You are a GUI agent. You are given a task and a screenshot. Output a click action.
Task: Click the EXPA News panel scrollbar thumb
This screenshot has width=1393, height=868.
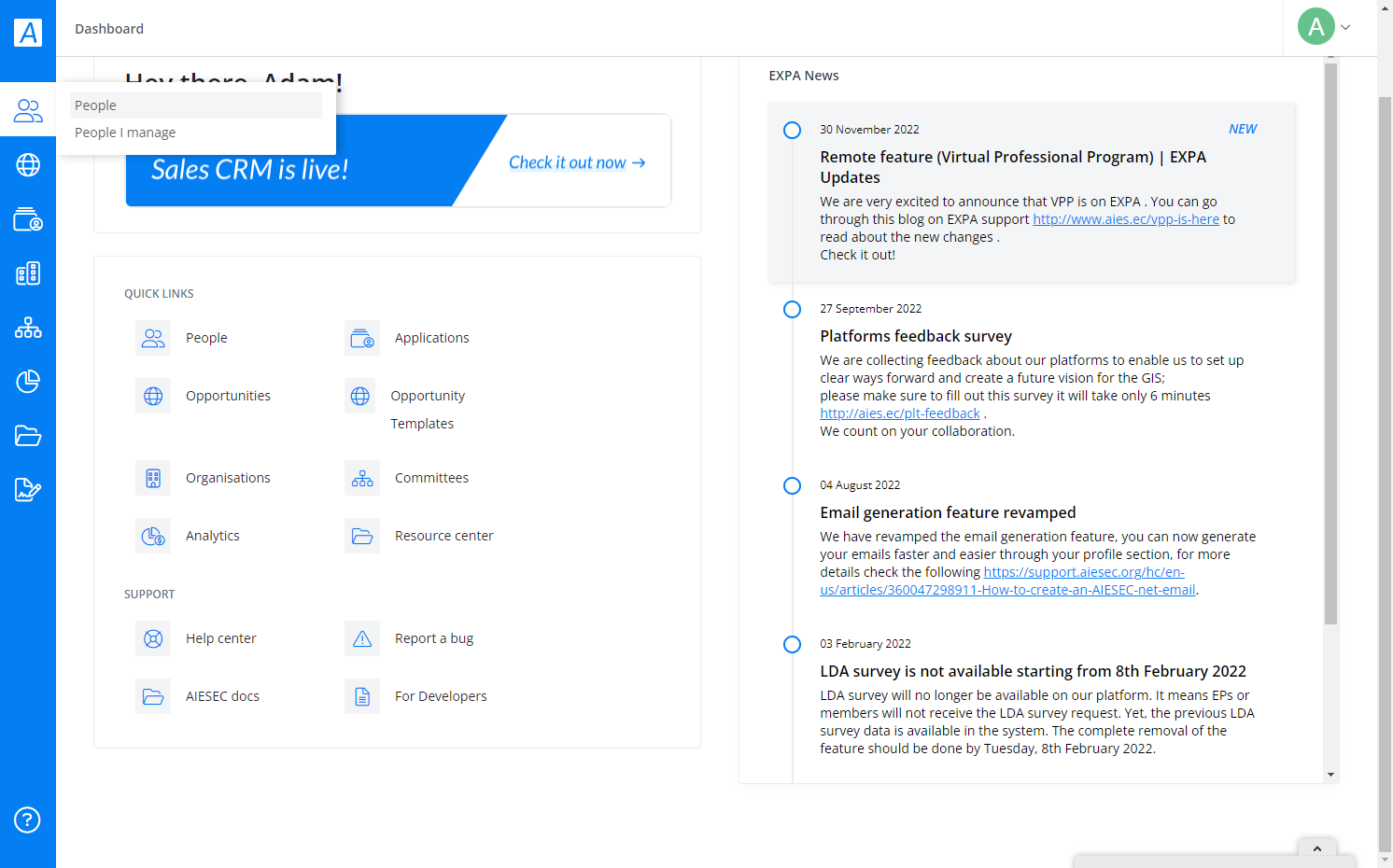[1330, 343]
